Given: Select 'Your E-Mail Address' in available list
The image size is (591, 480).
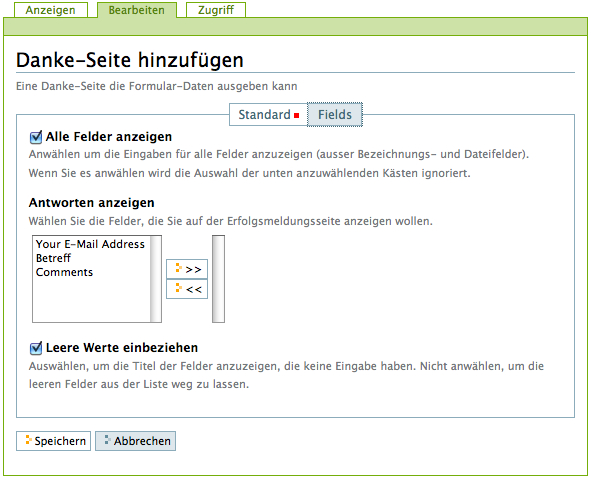Looking at the screenshot, I should click(x=90, y=244).
